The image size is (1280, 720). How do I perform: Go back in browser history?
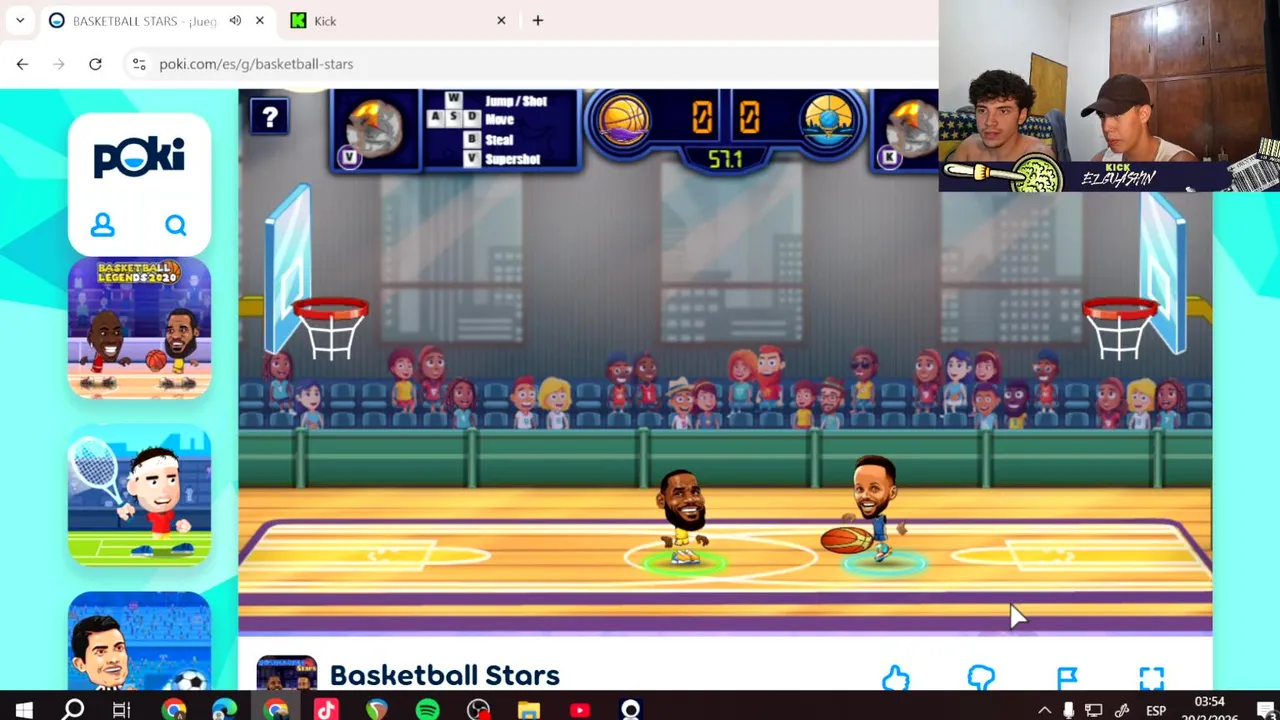pyautogui.click(x=22, y=64)
